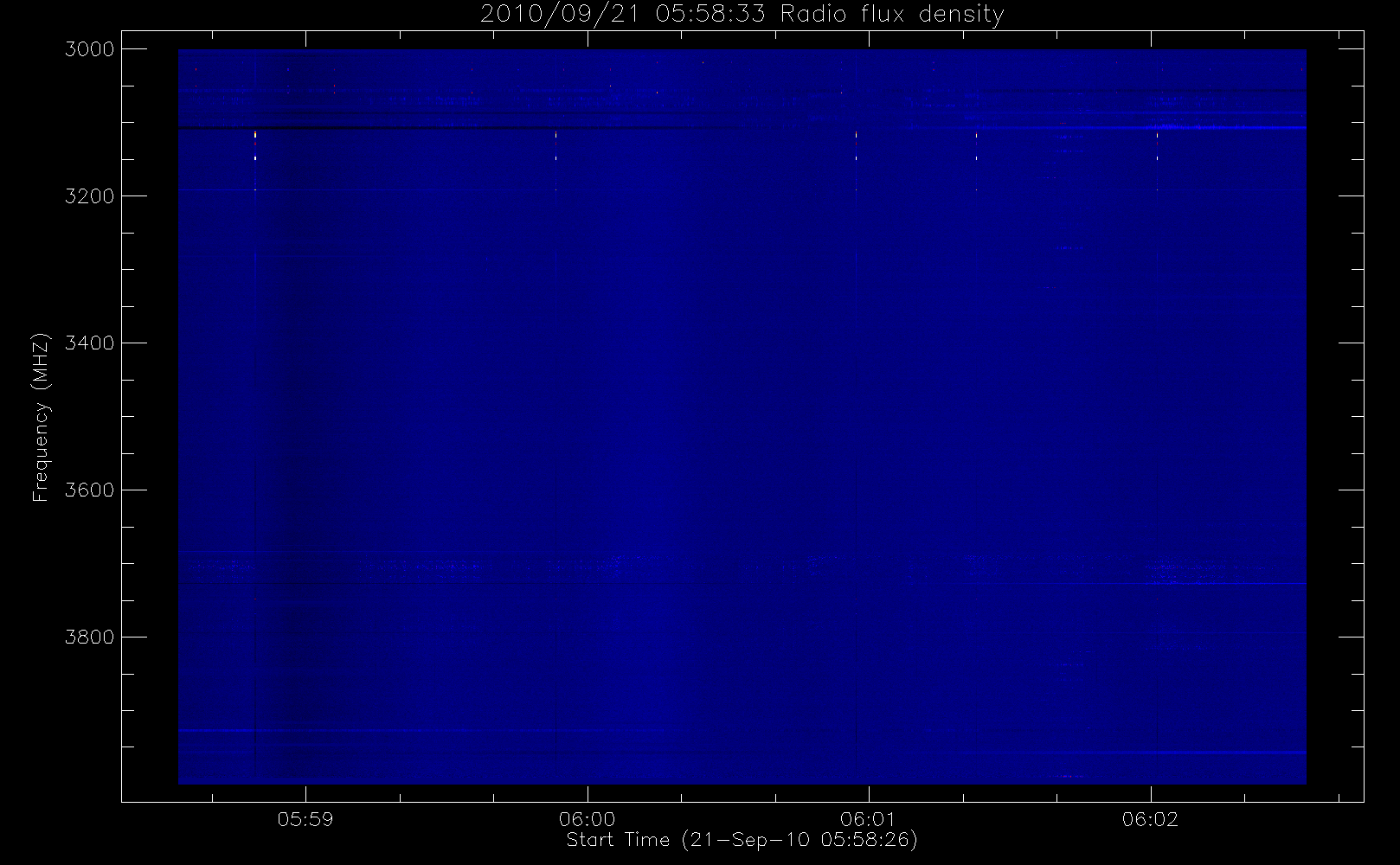Click the plot title "2010/09/21 05:58:33 Radio flux density"
This screenshot has width=1400, height=865.
coord(742,15)
